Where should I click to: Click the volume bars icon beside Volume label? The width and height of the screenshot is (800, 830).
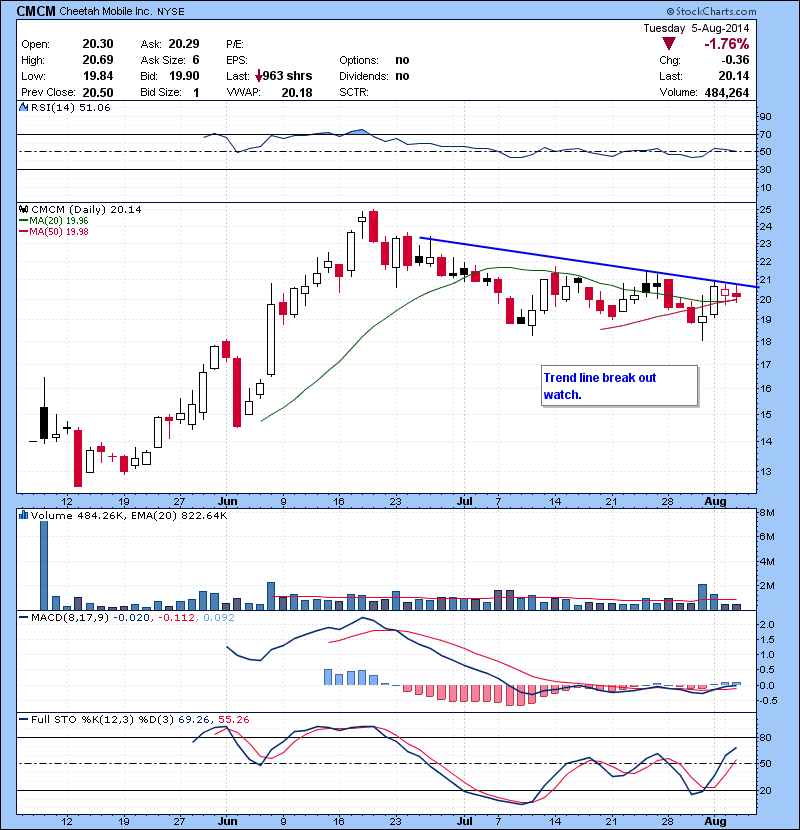(23, 515)
